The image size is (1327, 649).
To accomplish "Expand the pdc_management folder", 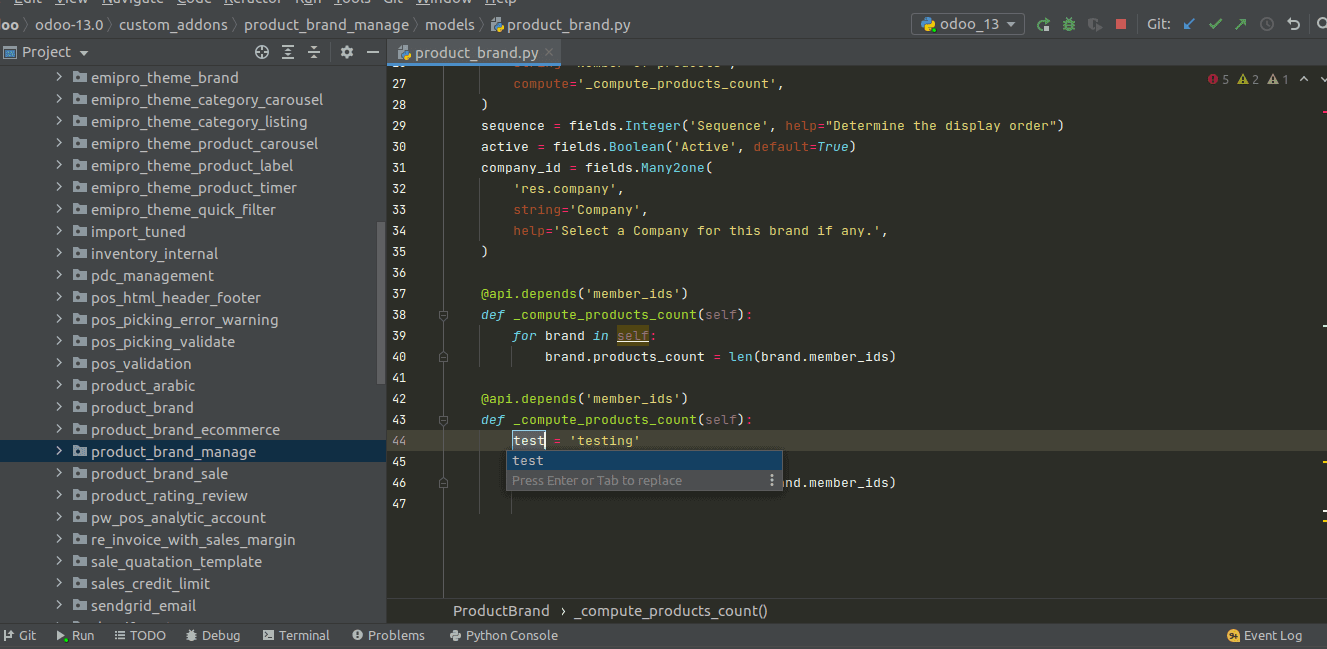I will [x=59, y=276].
